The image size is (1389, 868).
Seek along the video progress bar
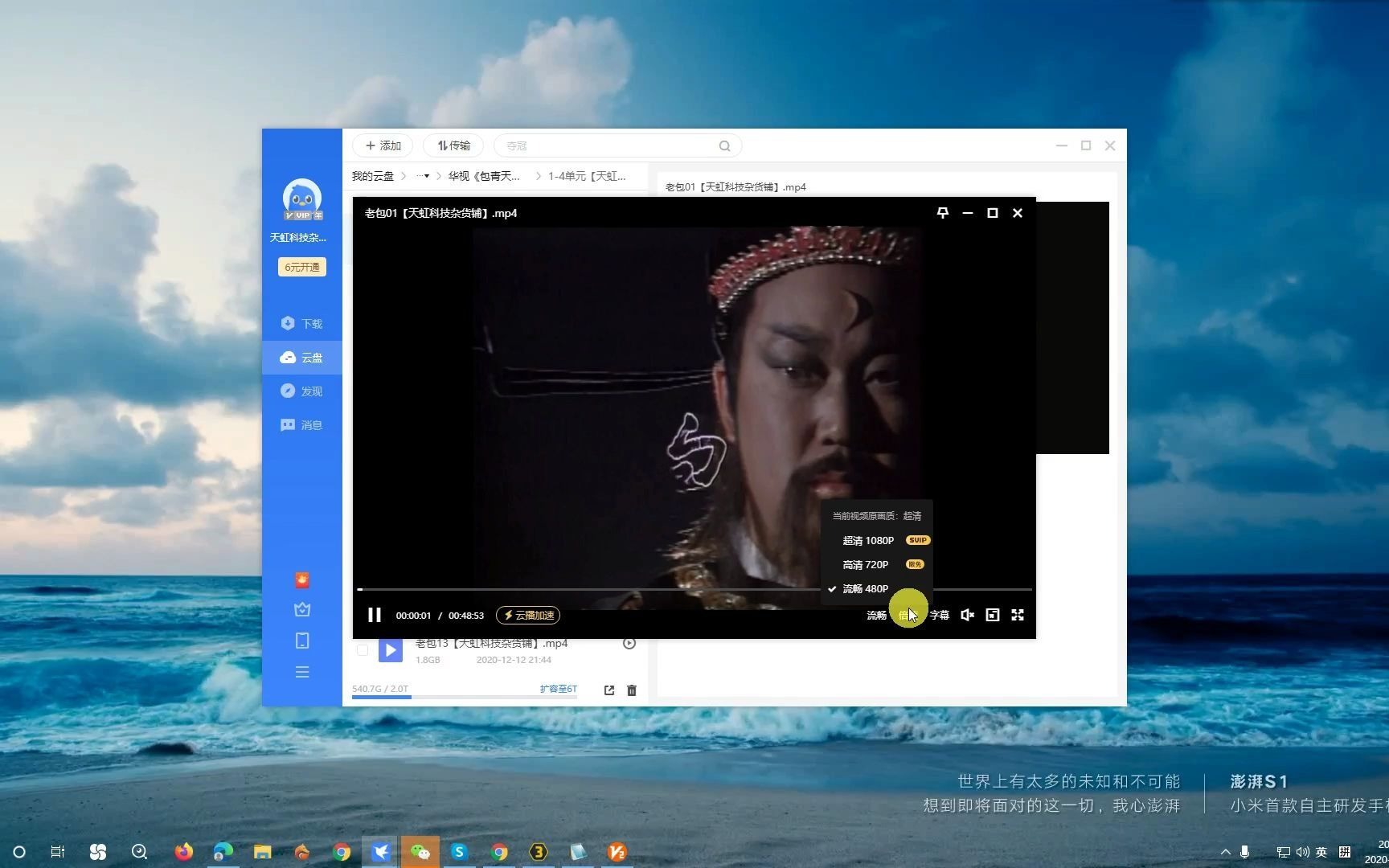tap(694, 590)
